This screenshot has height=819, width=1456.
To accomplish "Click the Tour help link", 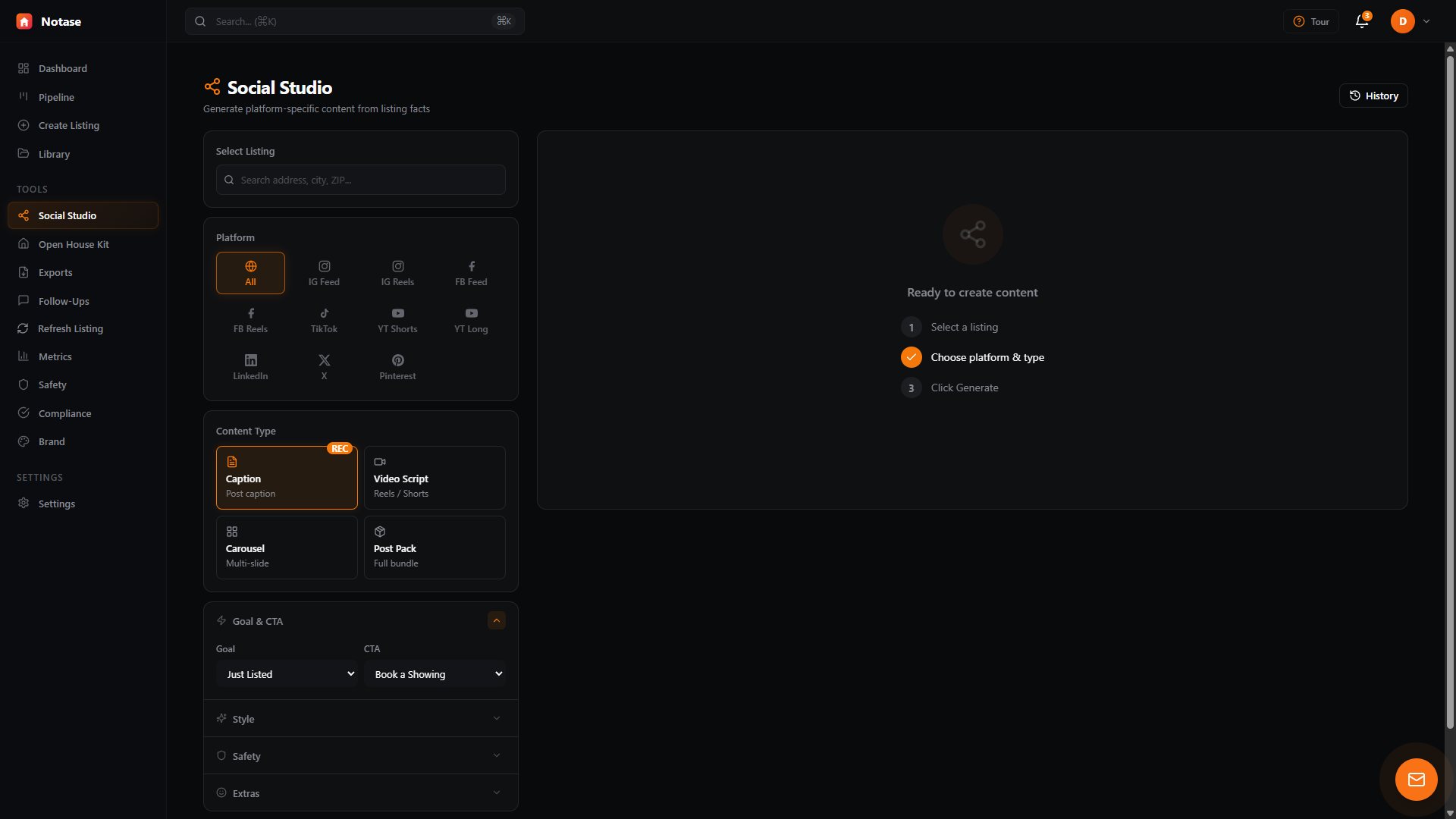I will 1310,21.
